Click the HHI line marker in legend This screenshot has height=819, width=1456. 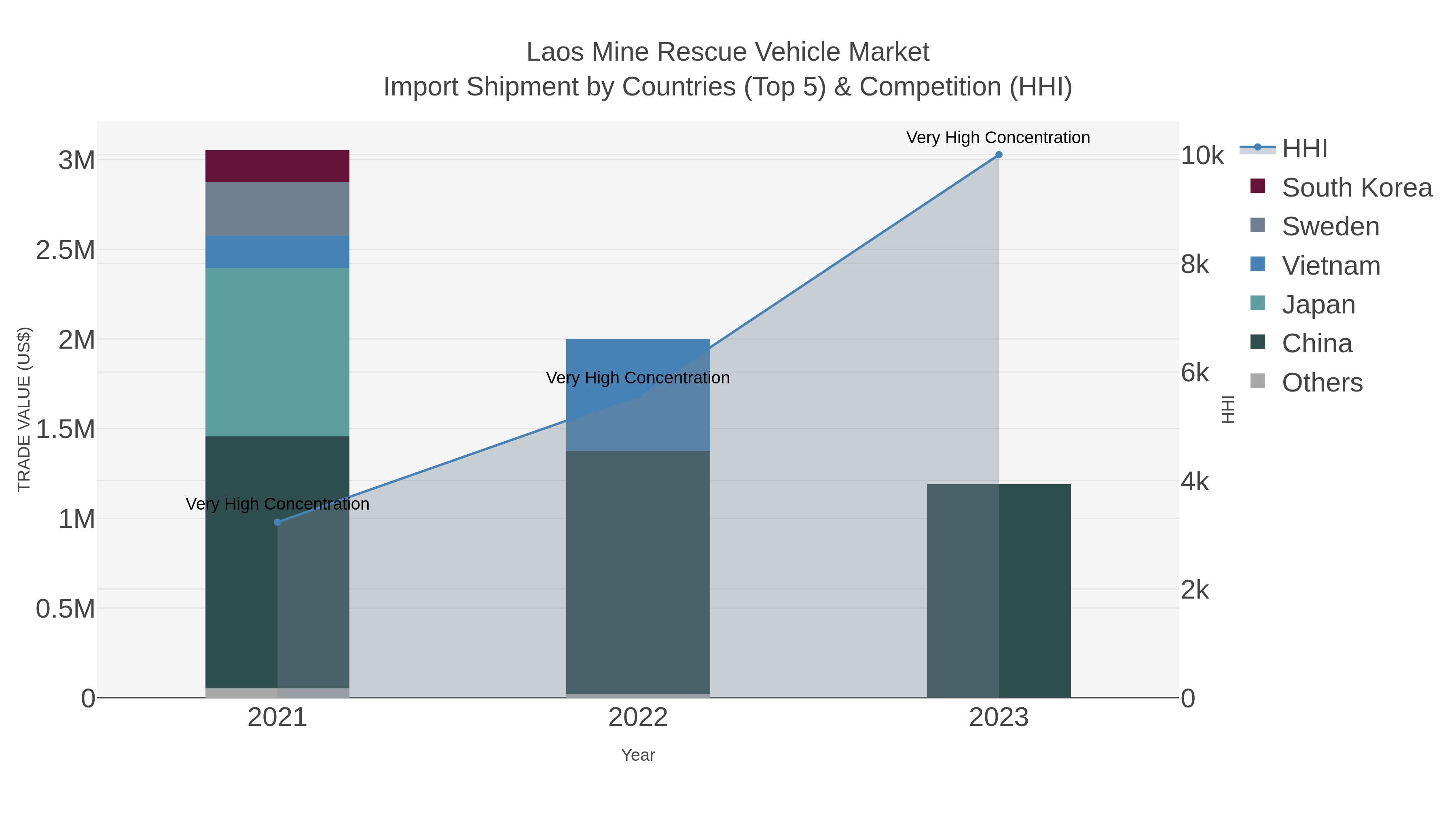tap(1257, 148)
